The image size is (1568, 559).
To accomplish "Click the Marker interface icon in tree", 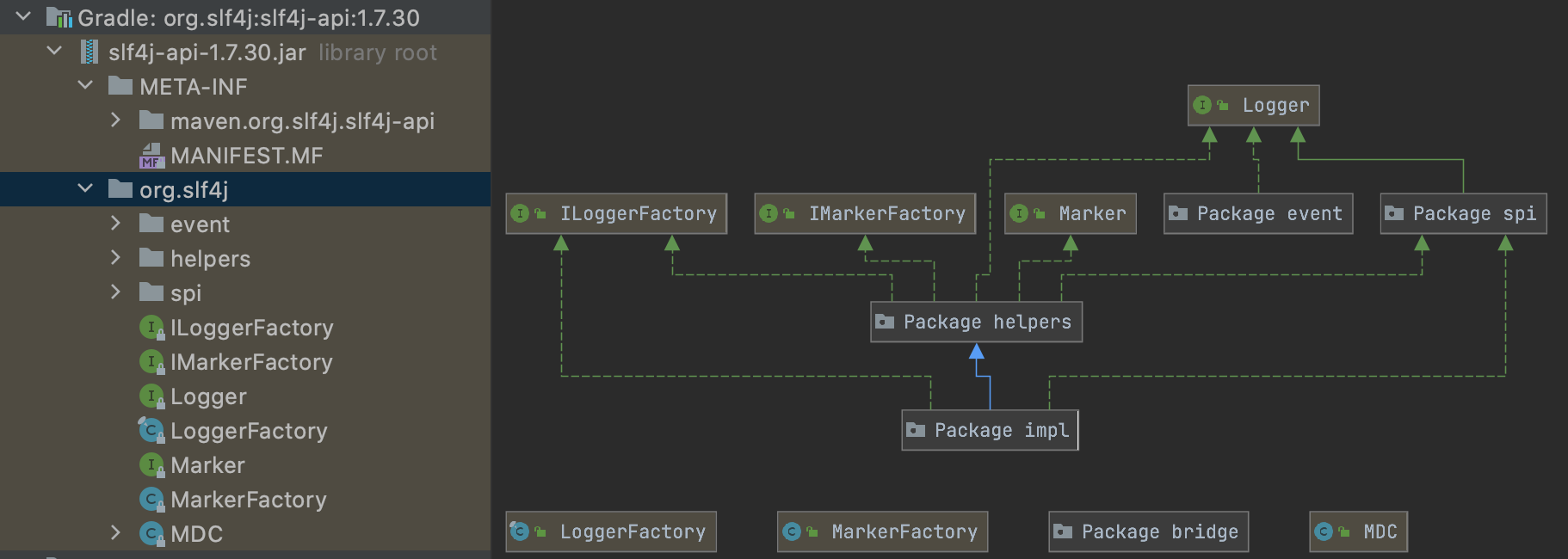I will click(151, 464).
